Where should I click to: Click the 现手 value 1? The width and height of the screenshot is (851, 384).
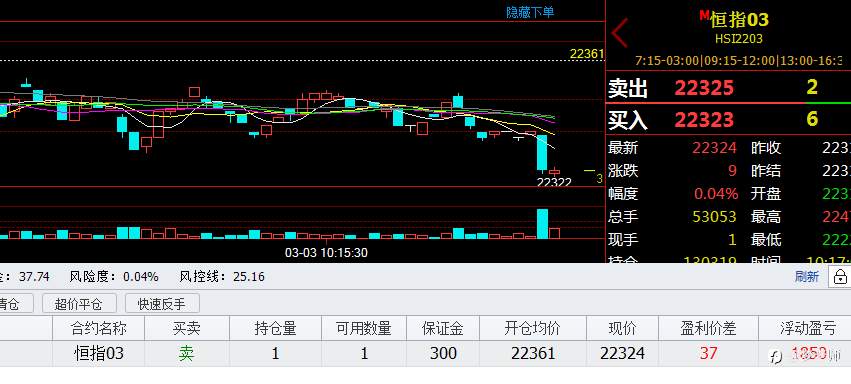732,240
